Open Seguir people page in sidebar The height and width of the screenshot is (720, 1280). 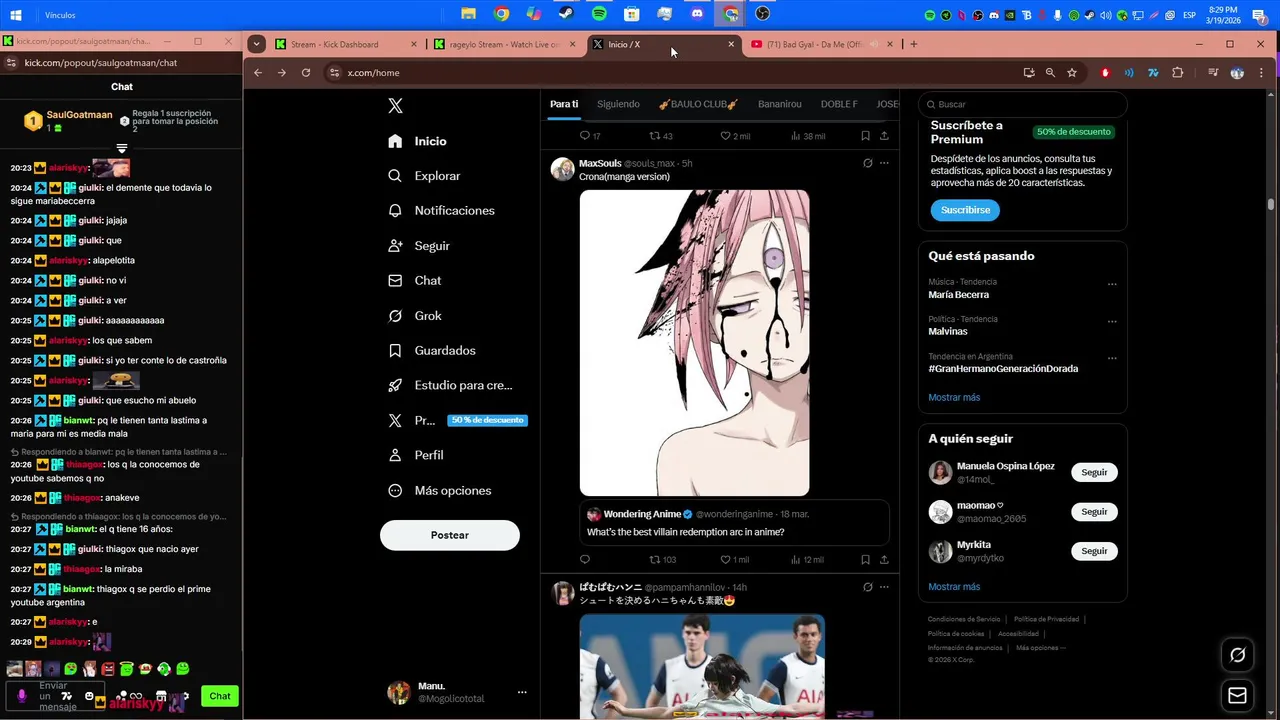pyautogui.click(x=419, y=246)
